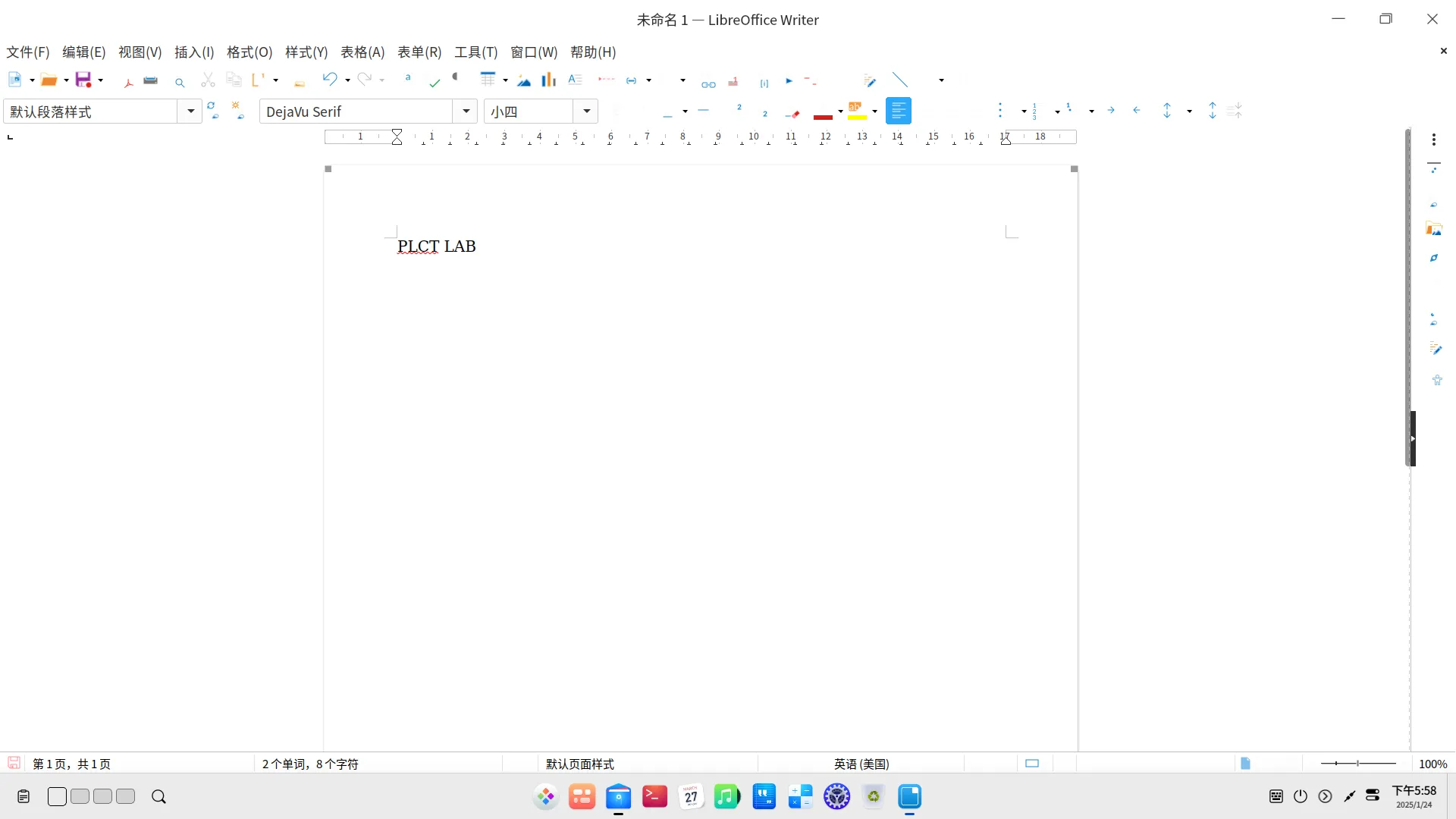This screenshot has width=1456, height=819.
Task: Open the 工具(T) menu
Action: point(475,52)
